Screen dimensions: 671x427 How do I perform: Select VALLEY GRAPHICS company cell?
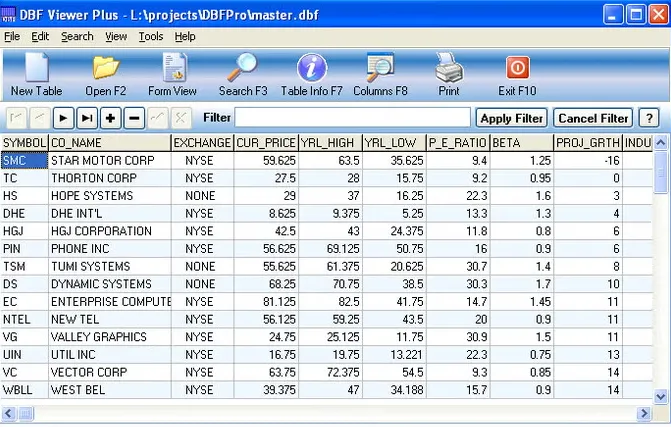(110, 337)
